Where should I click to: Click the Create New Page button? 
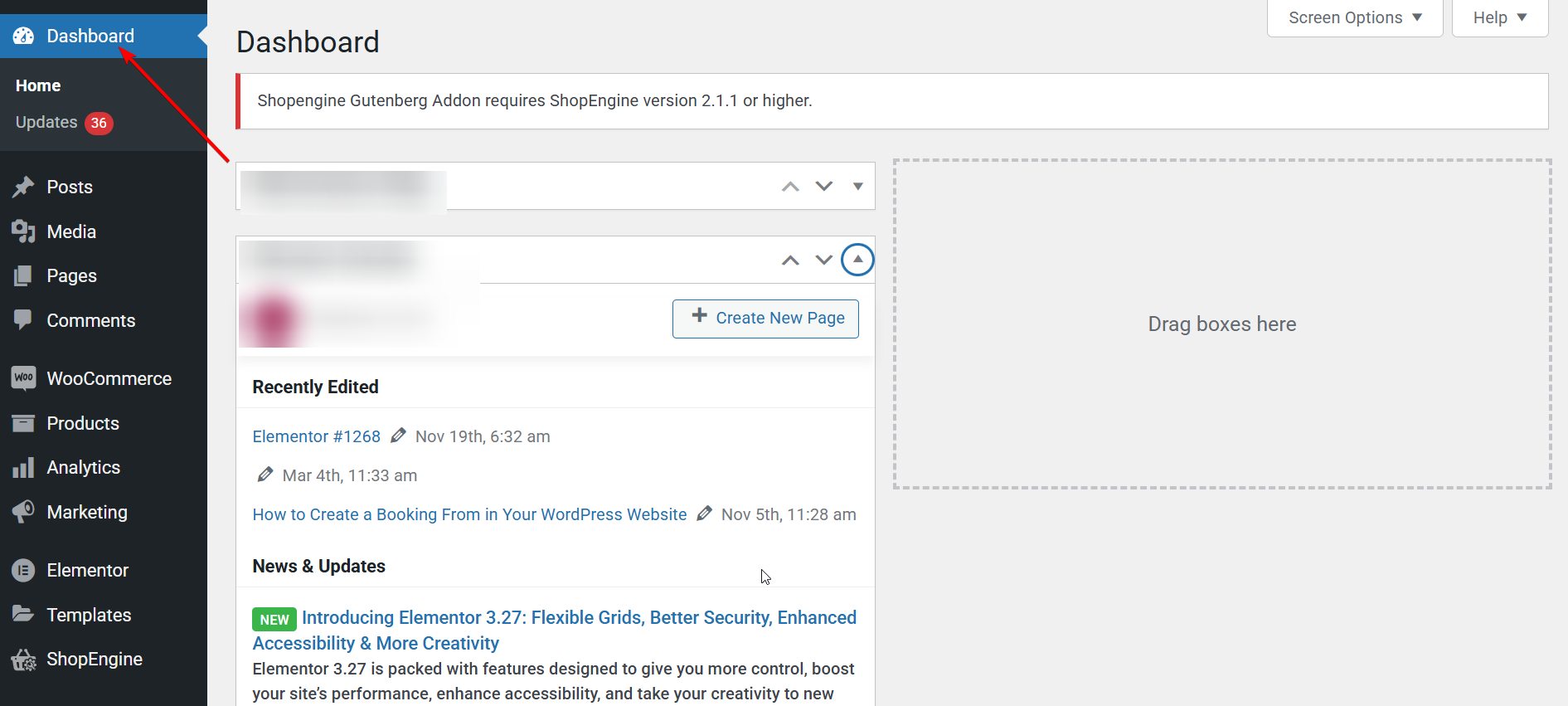point(765,319)
